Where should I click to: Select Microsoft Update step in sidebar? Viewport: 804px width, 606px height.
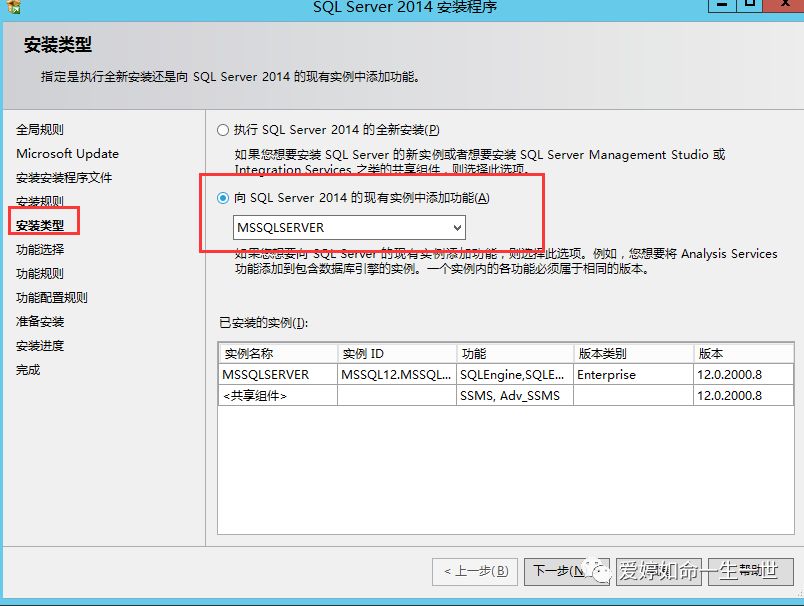pyautogui.click(x=67, y=154)
